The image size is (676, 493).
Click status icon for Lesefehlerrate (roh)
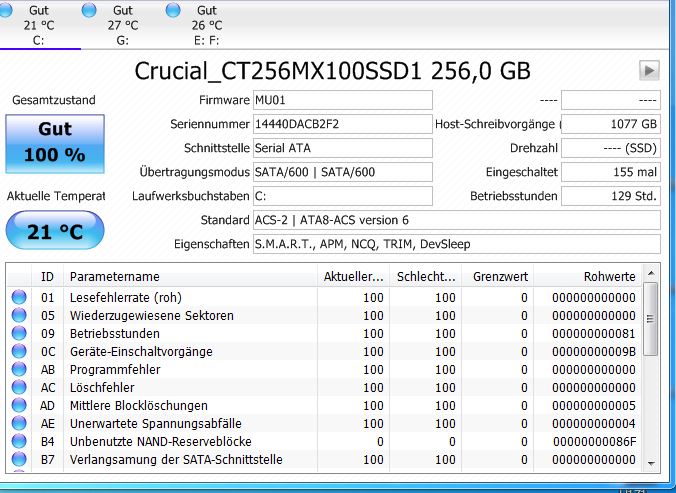tap(19, 297)
